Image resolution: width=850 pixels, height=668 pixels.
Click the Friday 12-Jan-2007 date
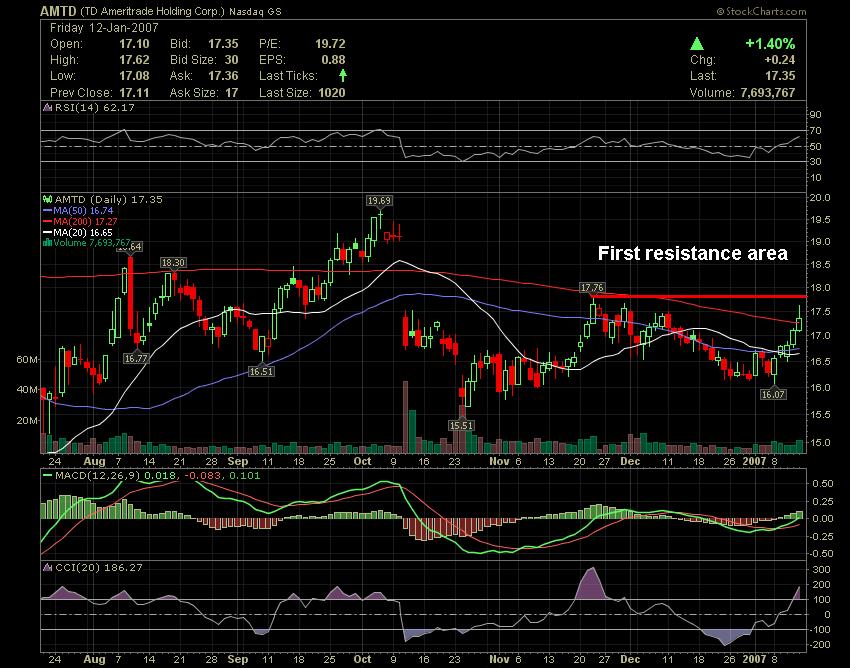click(104, 28)
